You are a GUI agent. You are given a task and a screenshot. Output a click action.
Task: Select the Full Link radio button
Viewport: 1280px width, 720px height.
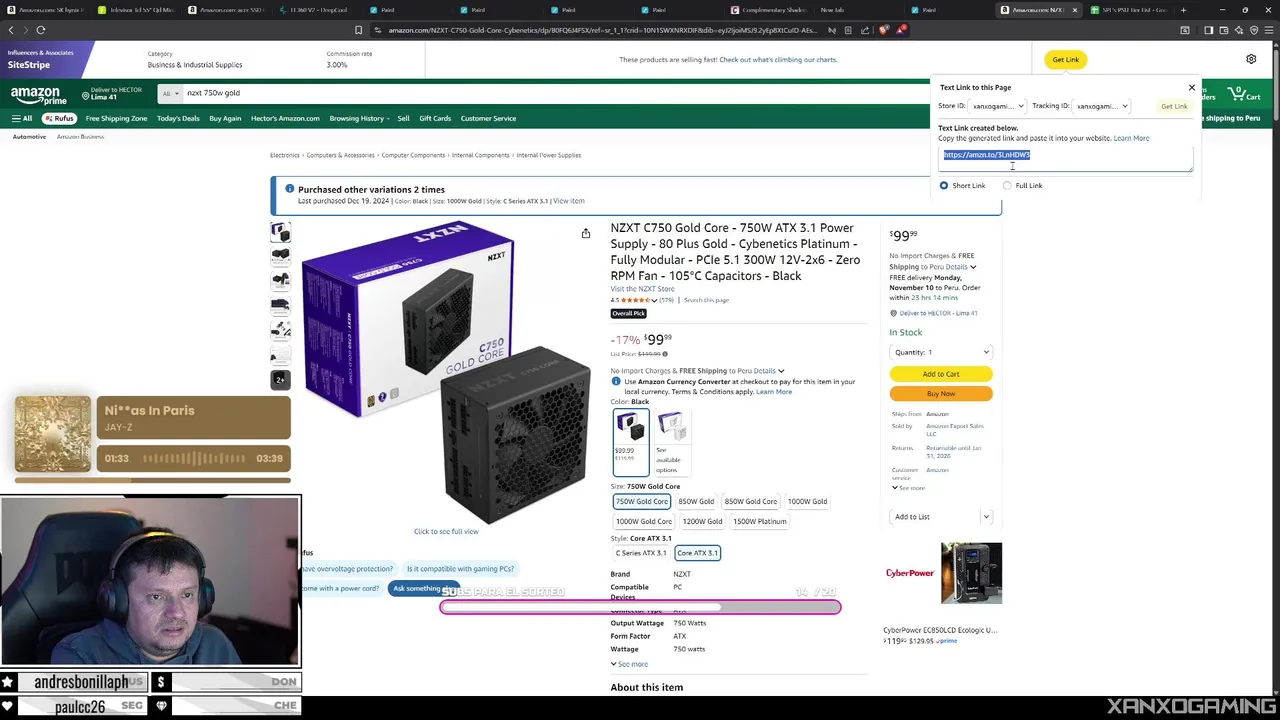coord(1007,185)
